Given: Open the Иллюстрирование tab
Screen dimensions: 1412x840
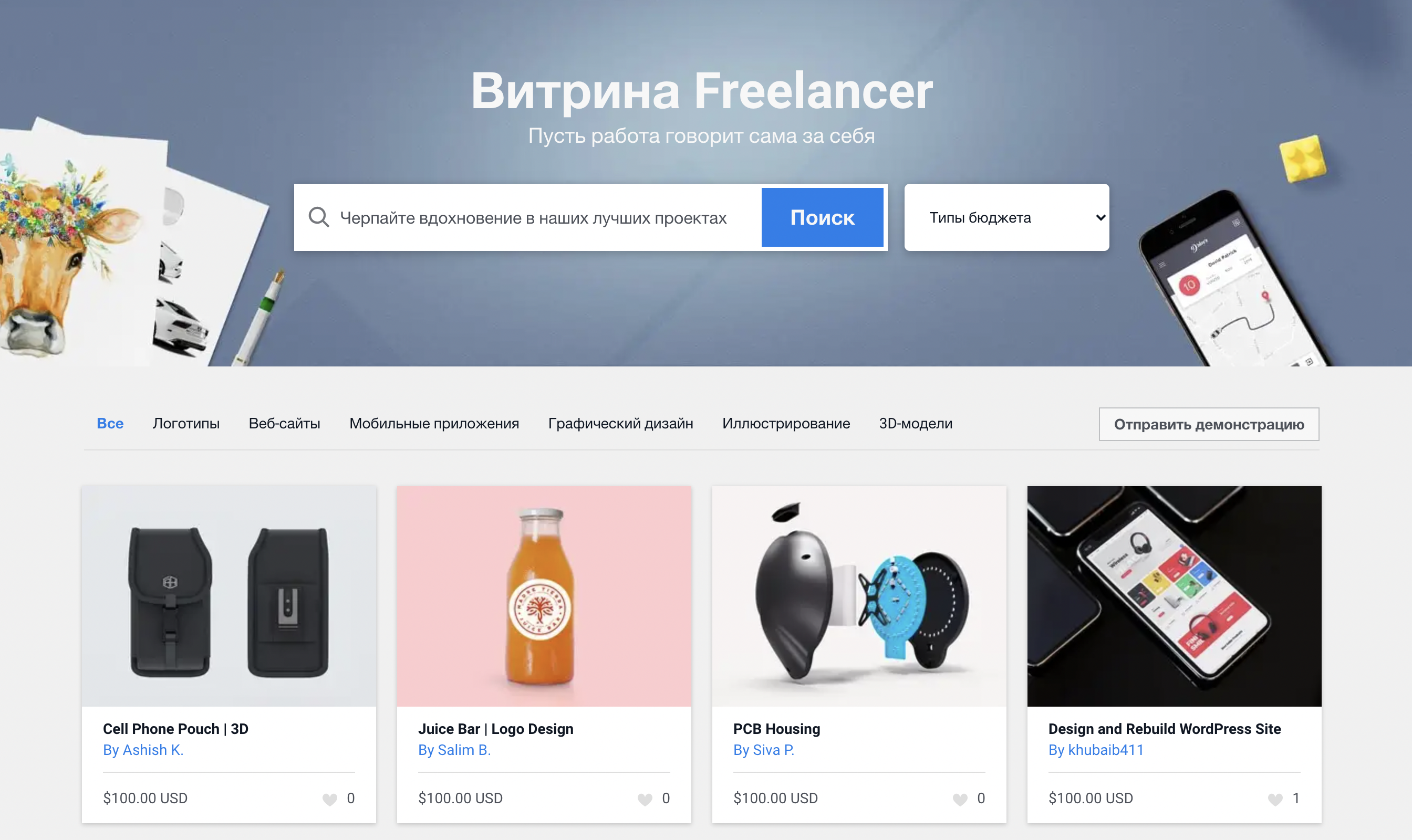Looking at the screenshot, I should [x=785, y=423].
